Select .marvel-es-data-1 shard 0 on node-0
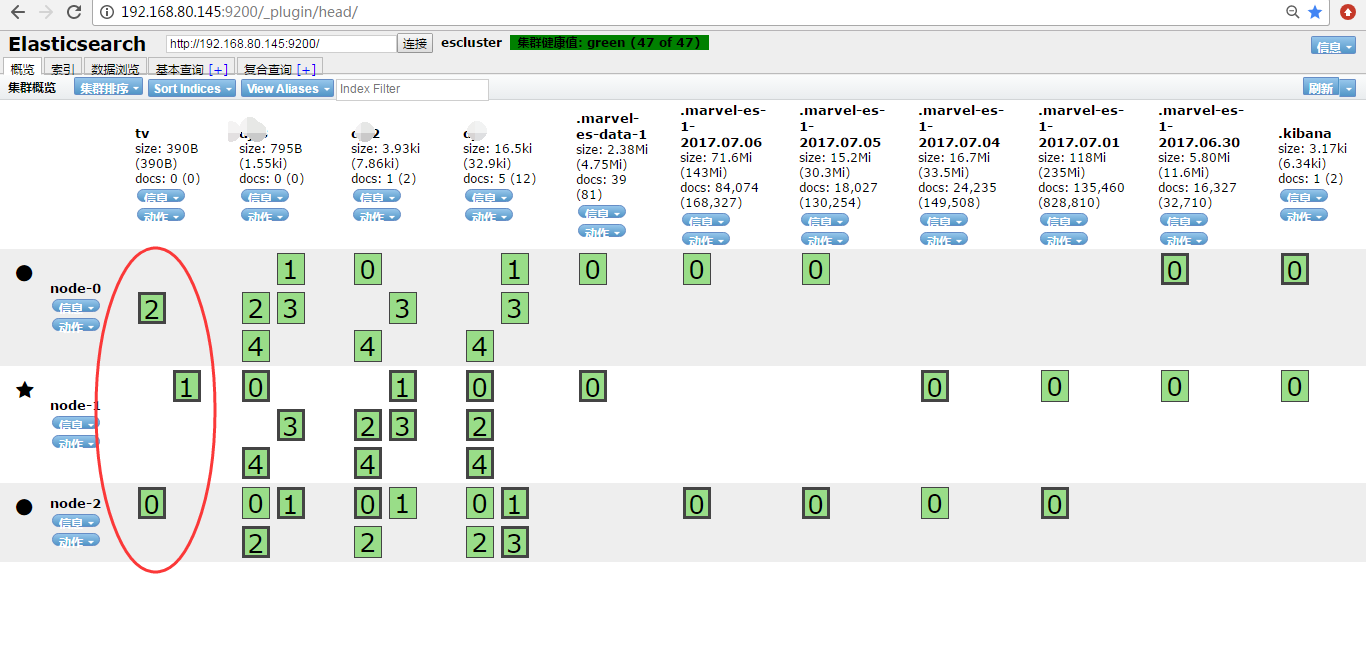This screenshot has width=1366, height=648. tap(593, 269)
